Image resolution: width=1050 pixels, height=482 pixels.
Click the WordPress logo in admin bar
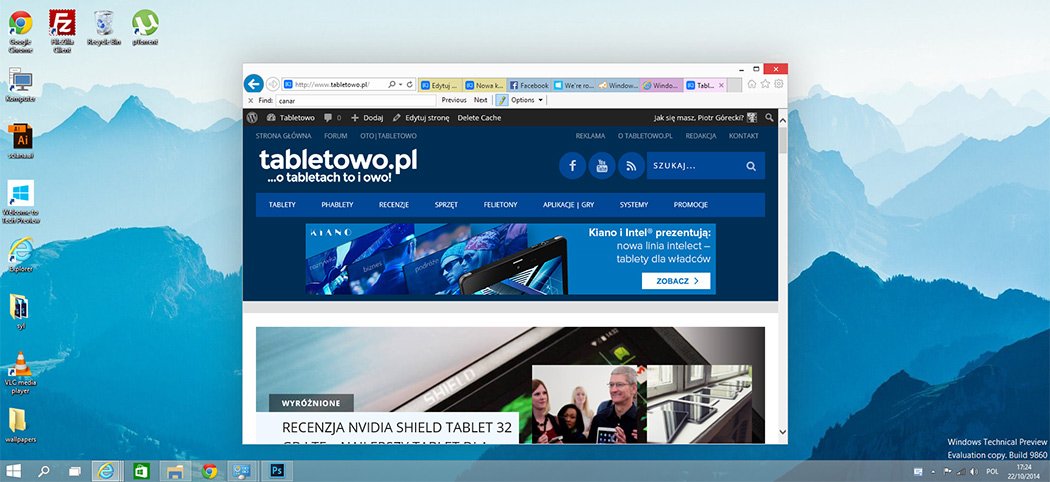pos(252,118)
